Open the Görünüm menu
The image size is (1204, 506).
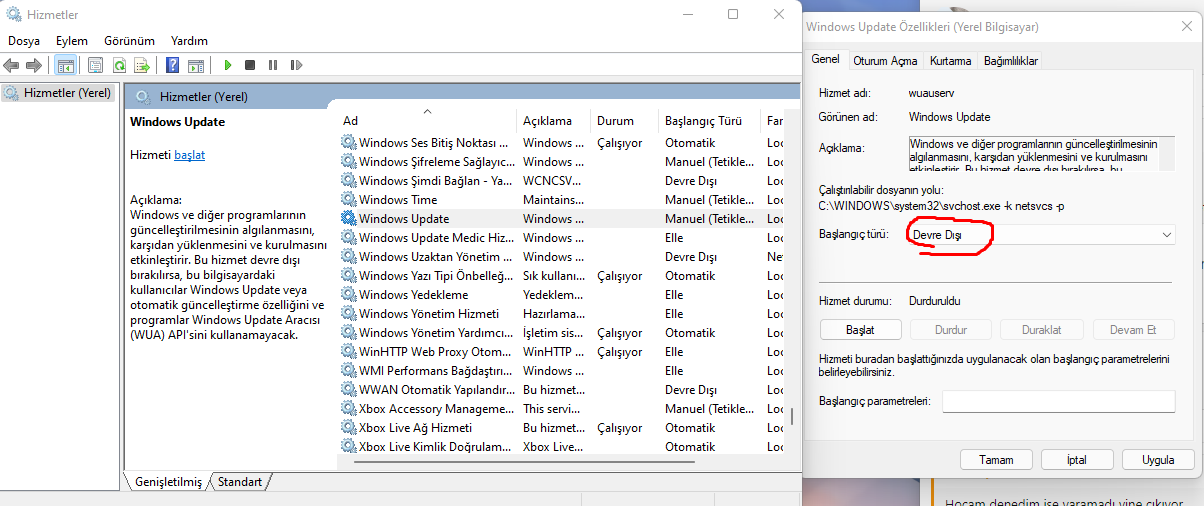click(x=129, y=41)
